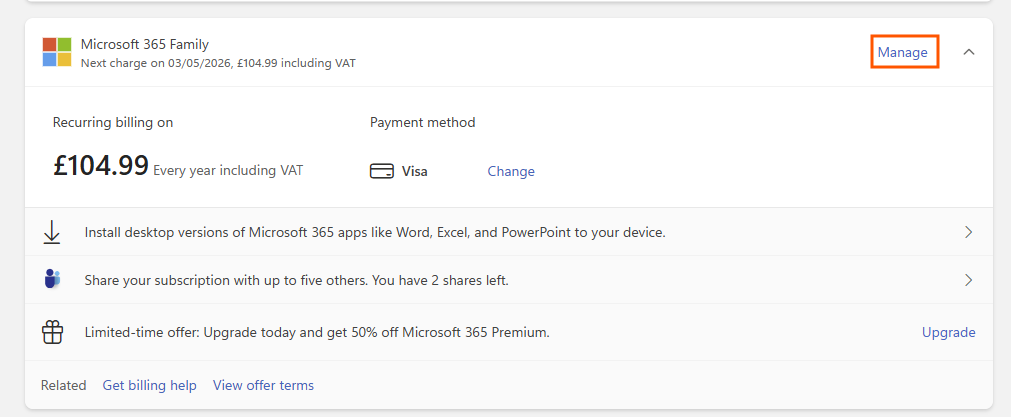
Task: Click the Microsoft four-square logo icon
Action: tap(57, 52)
